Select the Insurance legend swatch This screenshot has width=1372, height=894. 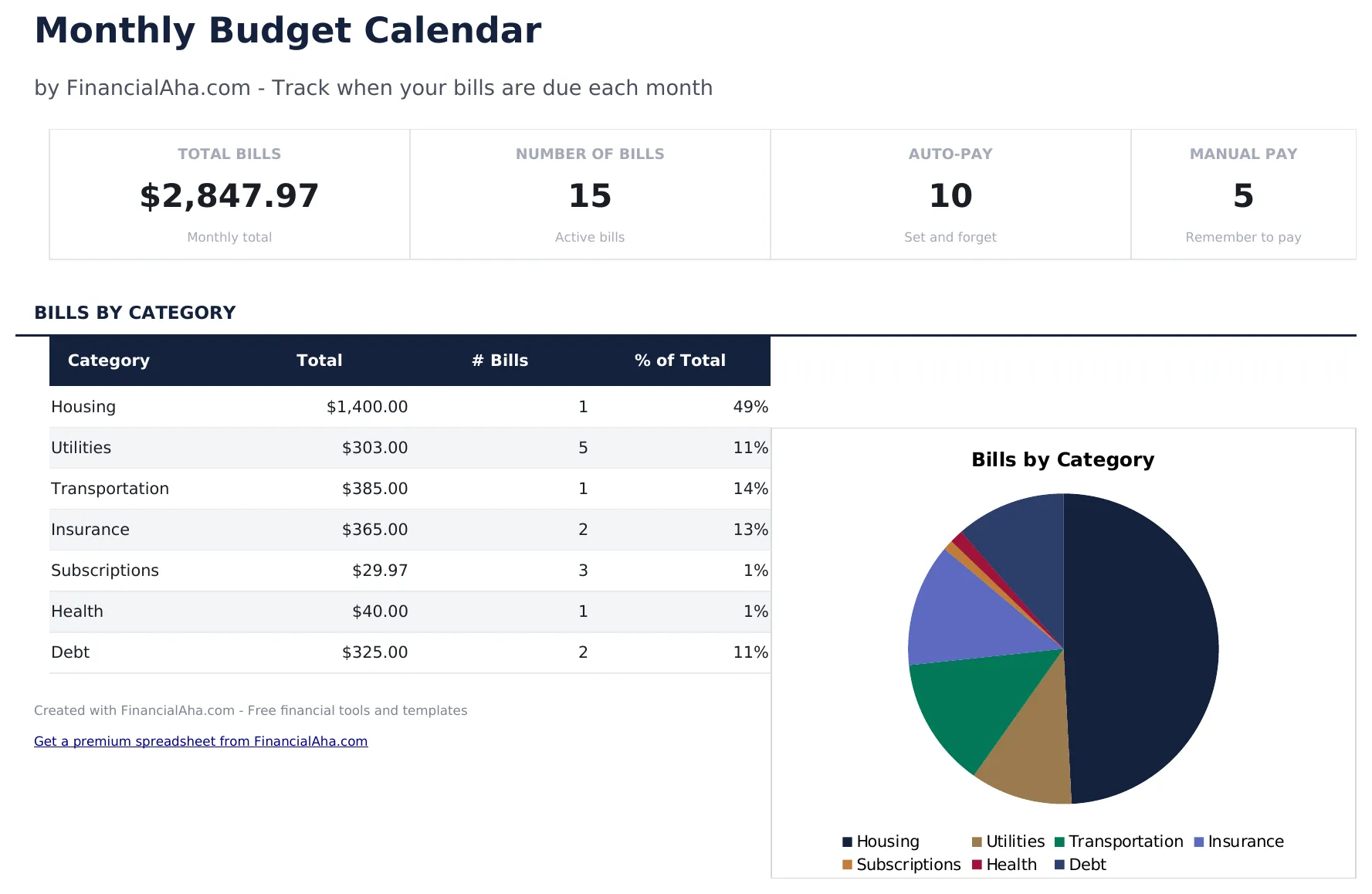coord(1198,841)
